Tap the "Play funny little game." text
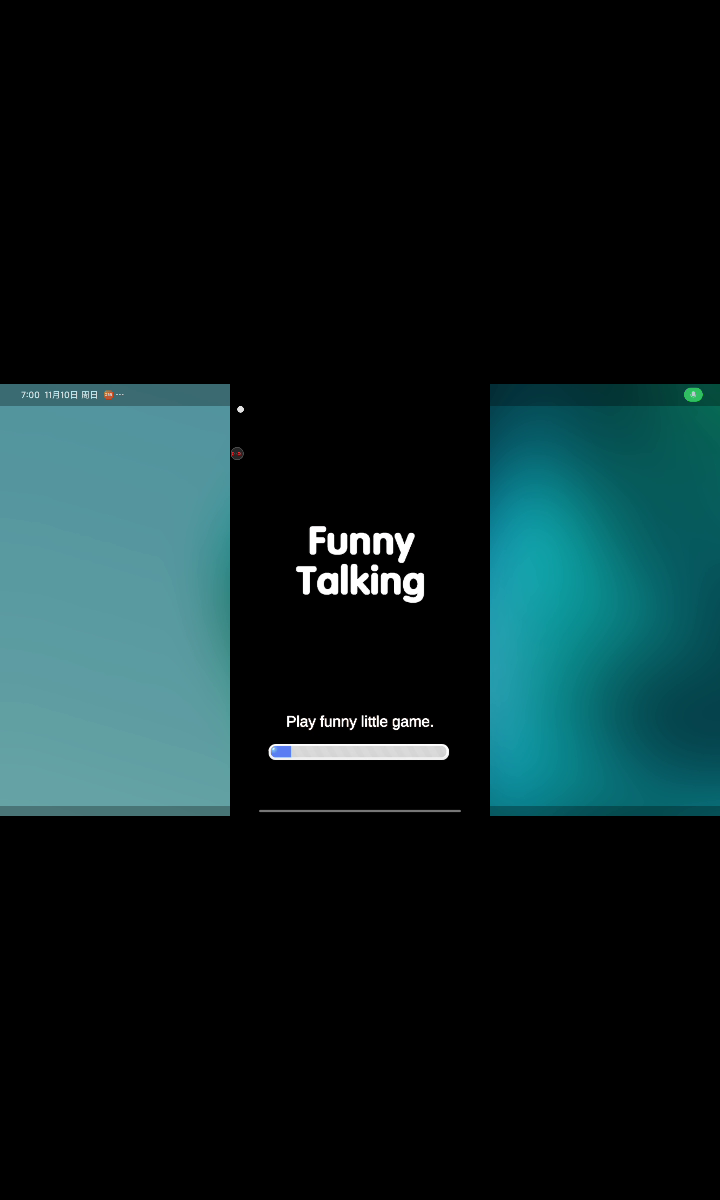The image size is (720, 1200). tap(360, 722)
